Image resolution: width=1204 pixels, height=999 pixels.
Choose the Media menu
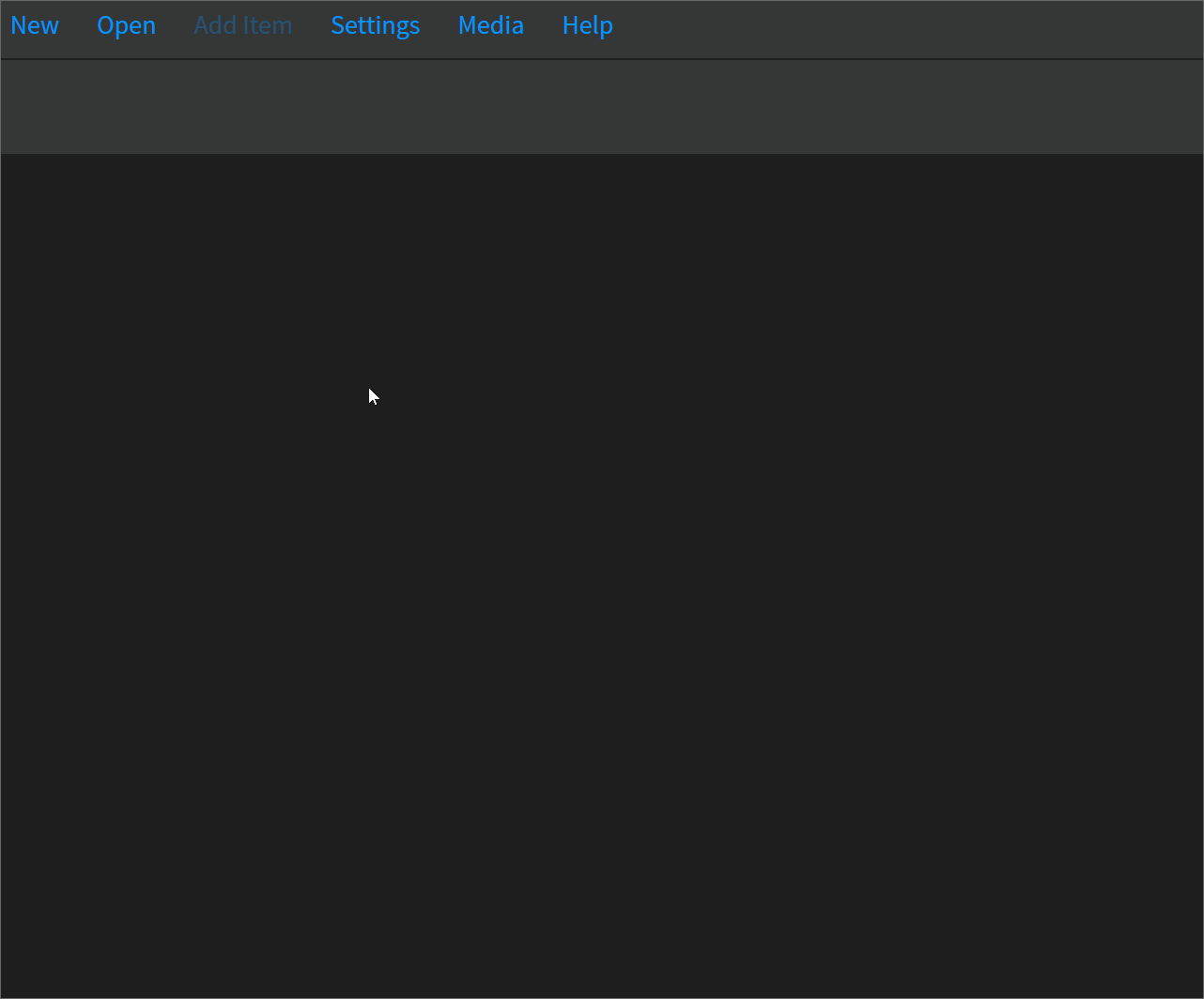tap(491, 25)
